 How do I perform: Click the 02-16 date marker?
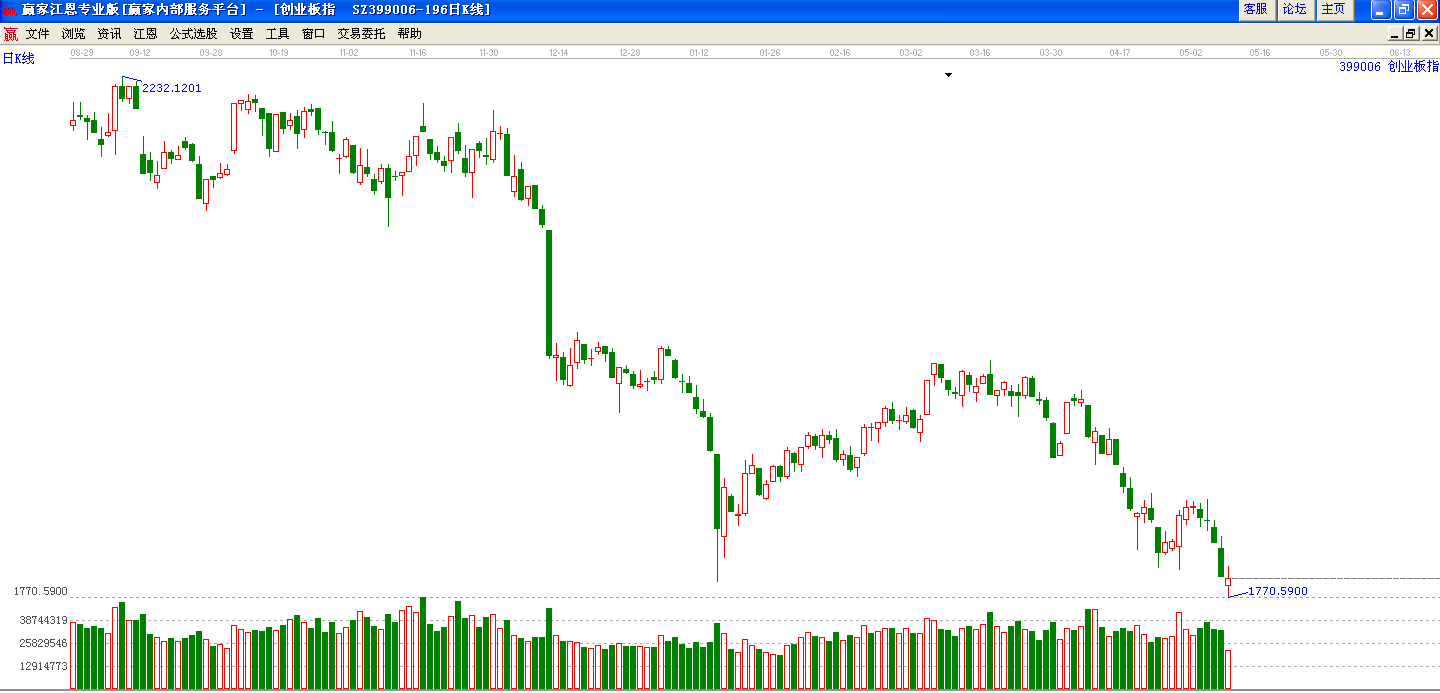pyautogui.click(x=839, y=52)
